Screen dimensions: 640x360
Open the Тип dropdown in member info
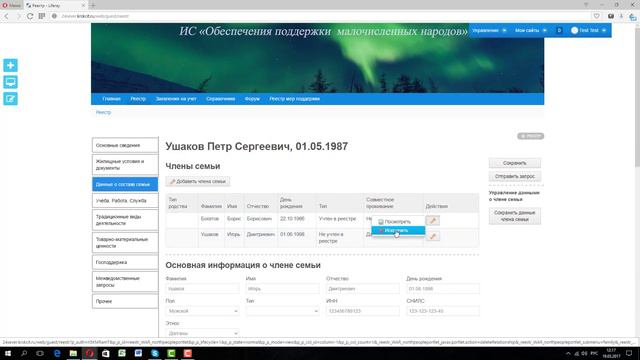(x=282, y=311)
